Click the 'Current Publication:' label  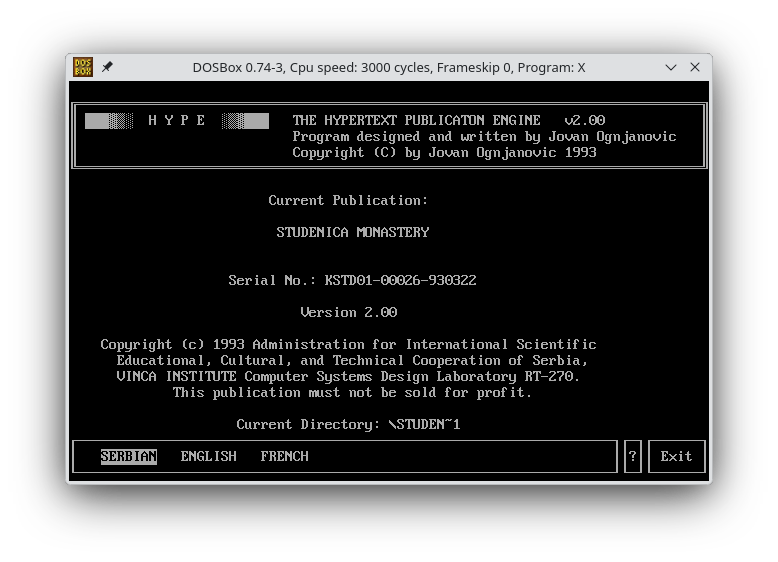[x=348, y=200]
